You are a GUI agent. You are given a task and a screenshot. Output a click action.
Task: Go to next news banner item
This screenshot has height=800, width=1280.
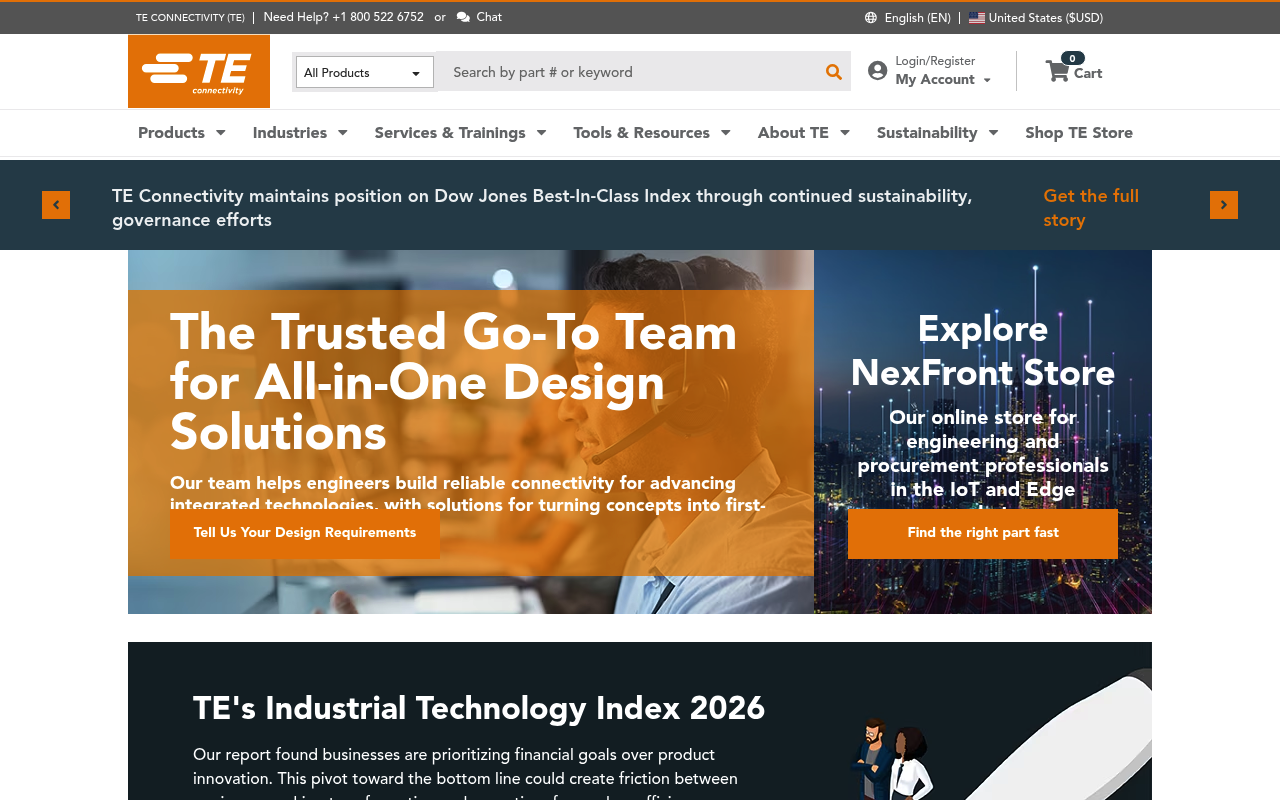(x=1224, y=205)
